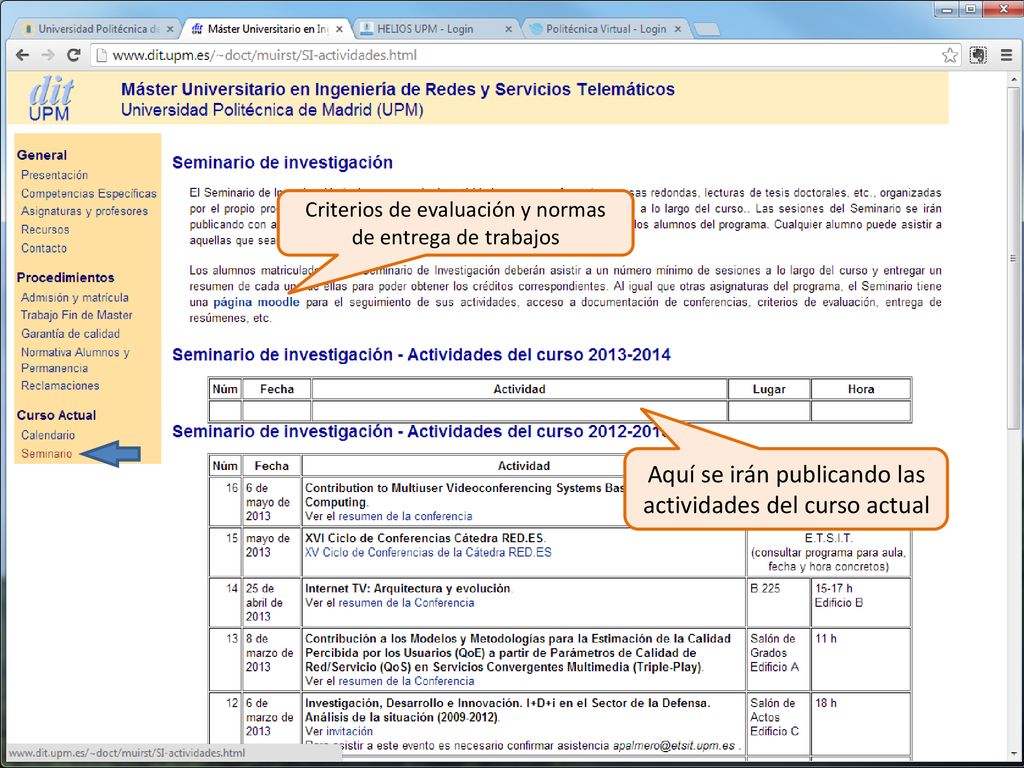Open resumen de la Conferencia for Internet TV
The height and width of the screenshot is (768, 1024).
click(406, 603)
